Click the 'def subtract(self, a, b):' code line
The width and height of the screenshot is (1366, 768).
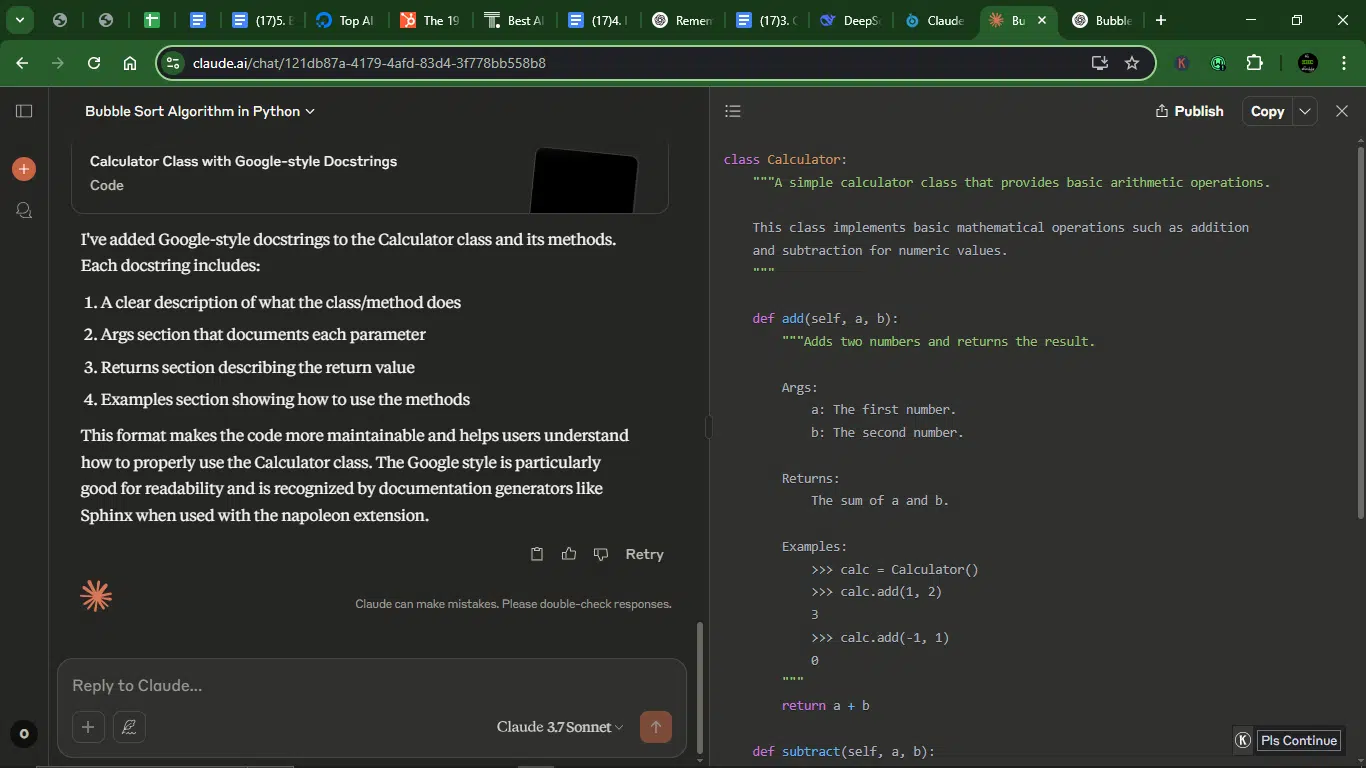(843, 751)
